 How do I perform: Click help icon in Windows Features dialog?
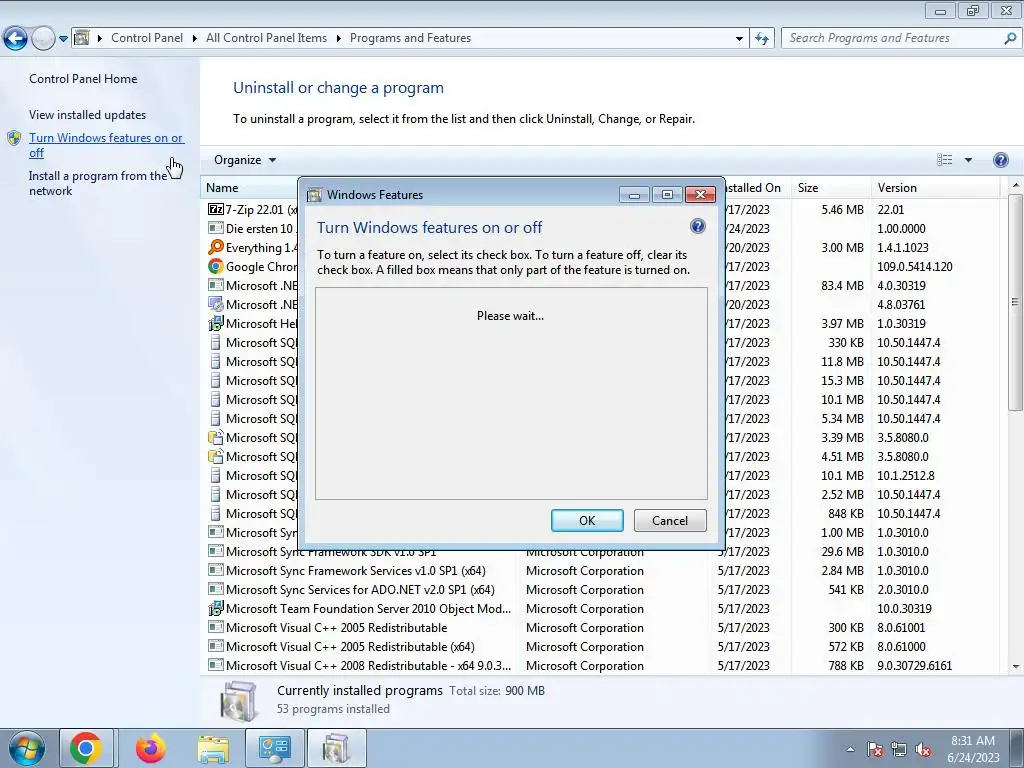(x=697, y=227)
